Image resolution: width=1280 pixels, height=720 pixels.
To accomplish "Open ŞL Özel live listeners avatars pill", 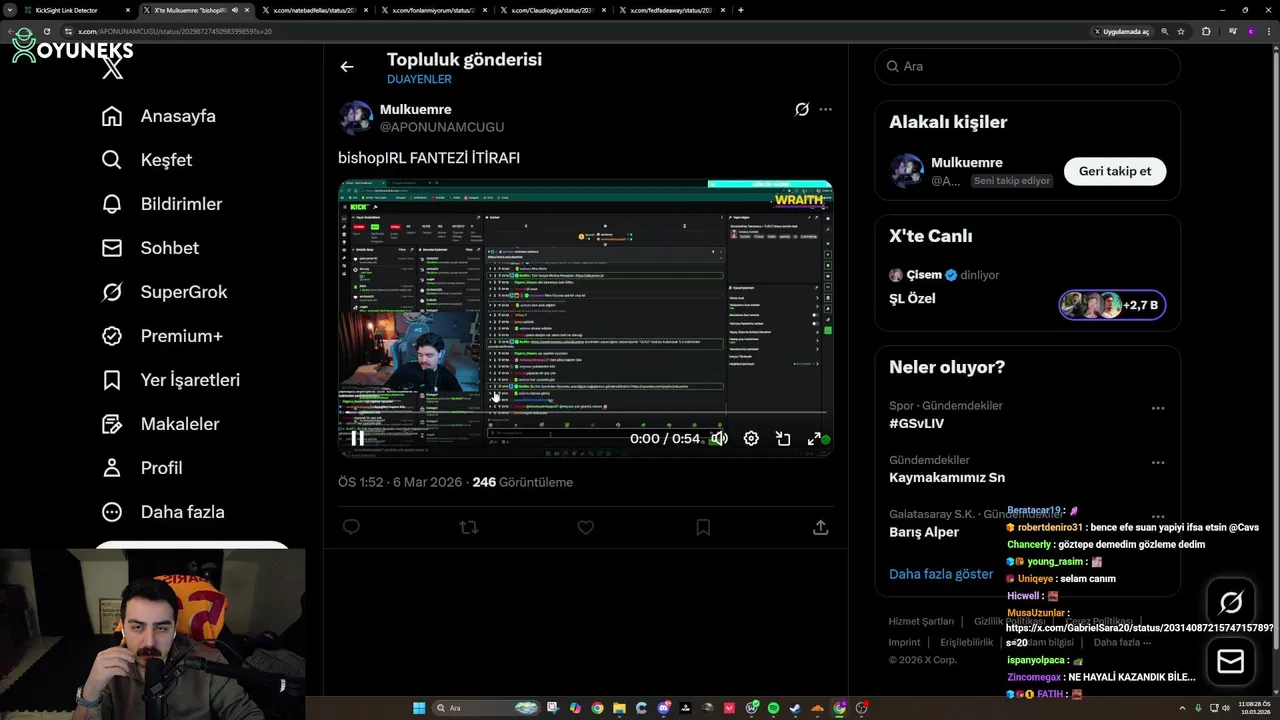I will [1112, 305].
